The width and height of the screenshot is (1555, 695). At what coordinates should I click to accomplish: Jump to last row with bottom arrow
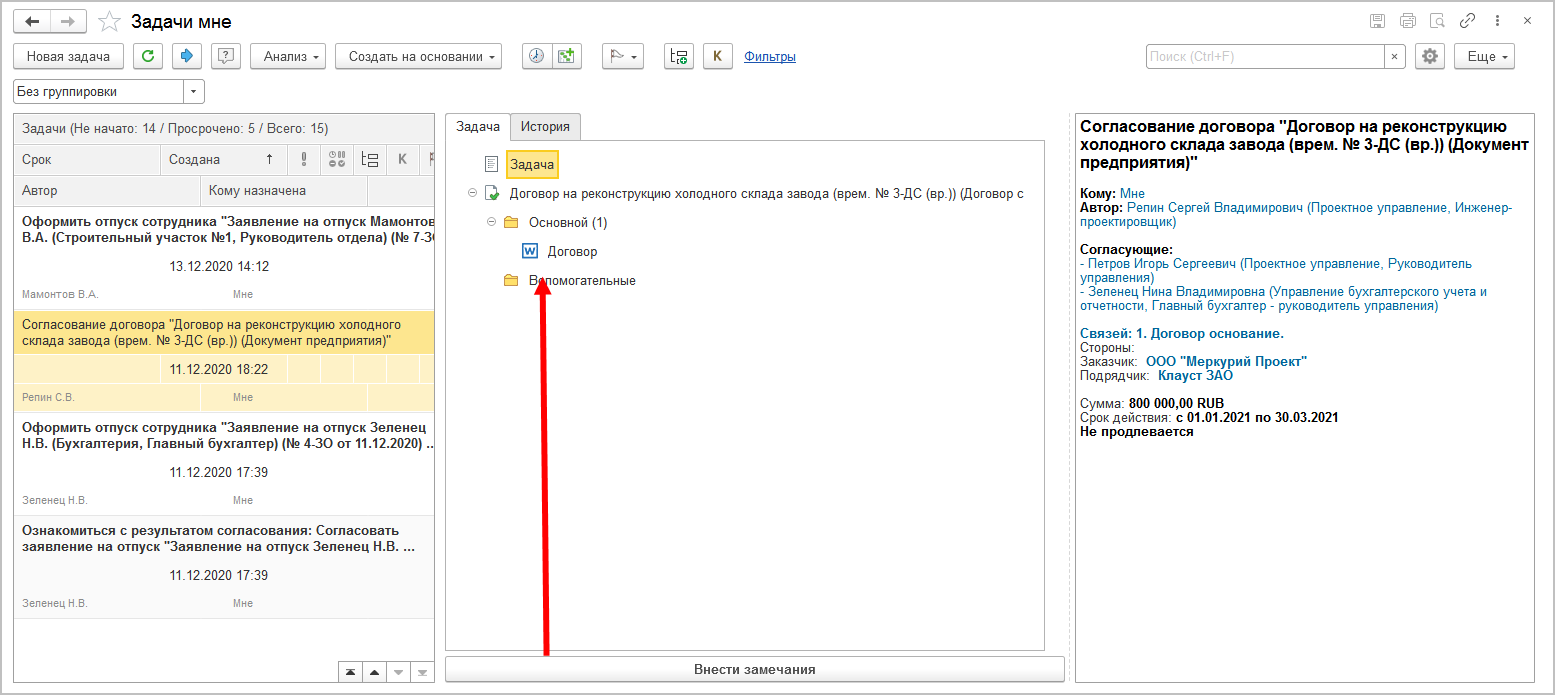[x=422, y=673]
